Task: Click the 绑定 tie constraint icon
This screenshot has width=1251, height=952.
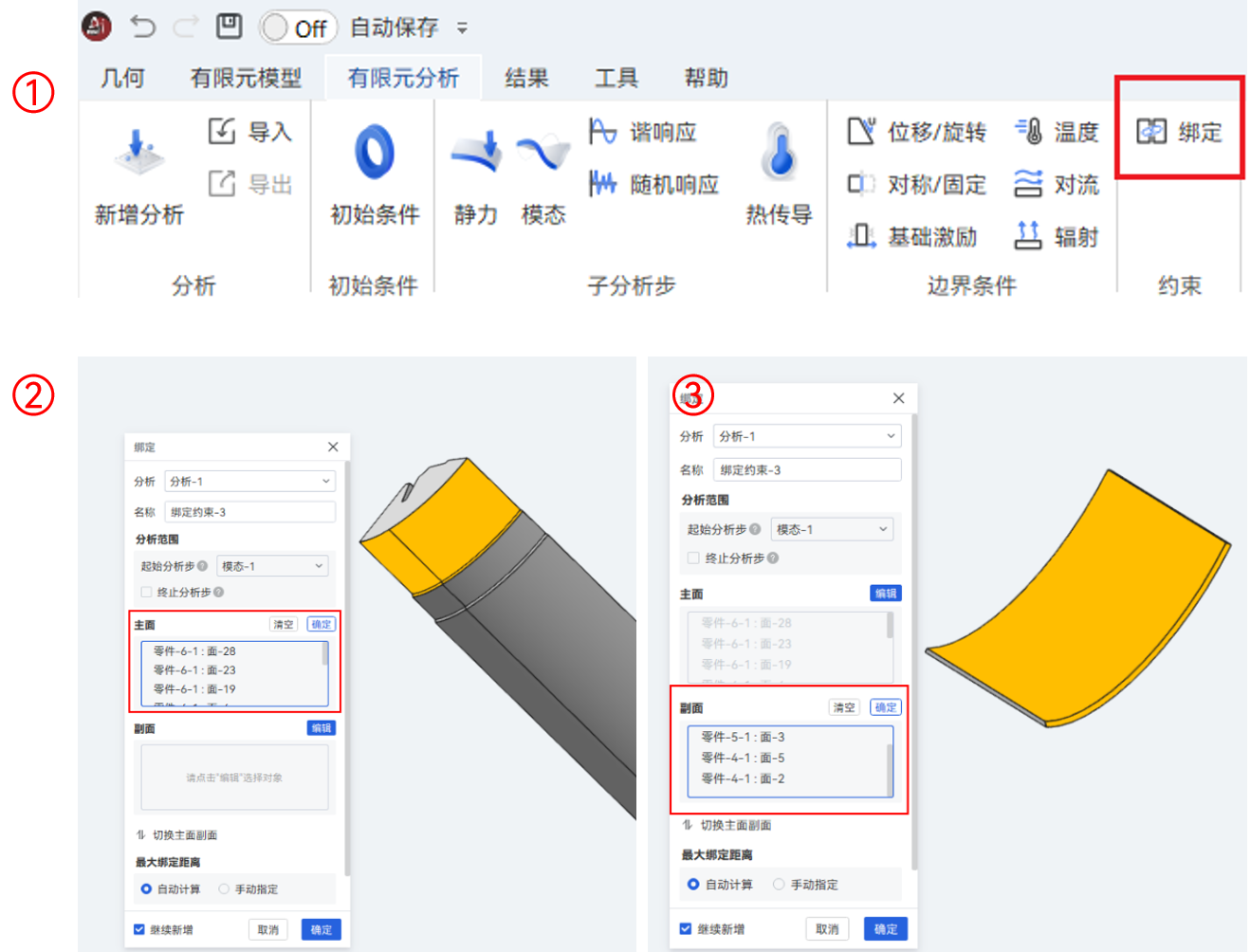Action: pos(1151,131)
